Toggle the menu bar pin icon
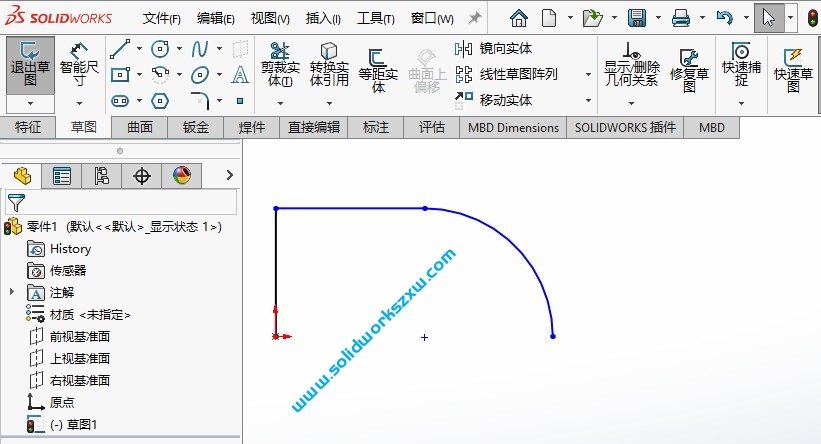Image resolution: width=821 pixels, height=444 pixels. click(475, 18)
